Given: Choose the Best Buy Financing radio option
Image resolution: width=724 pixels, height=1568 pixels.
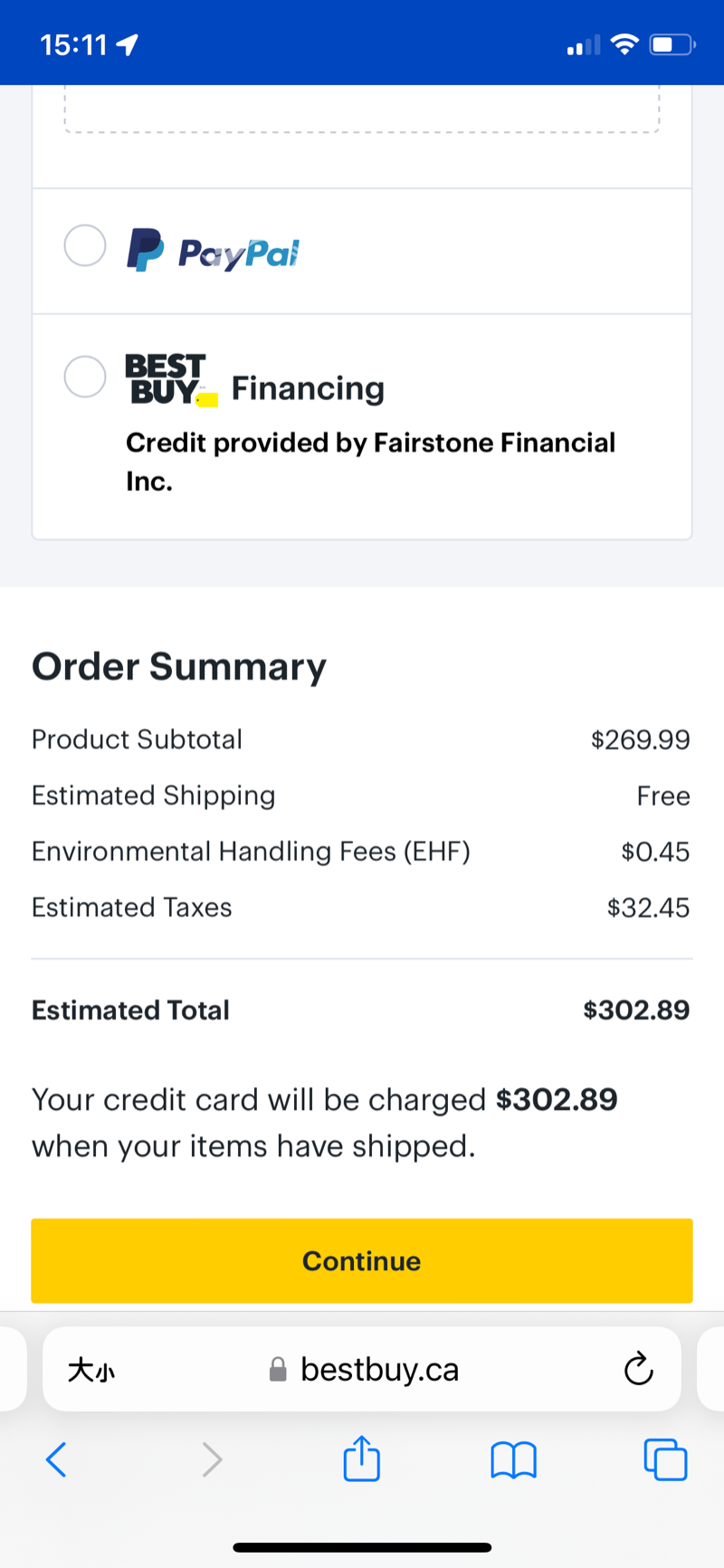Looking at the screenshot, I should click(x=85, y=377).
